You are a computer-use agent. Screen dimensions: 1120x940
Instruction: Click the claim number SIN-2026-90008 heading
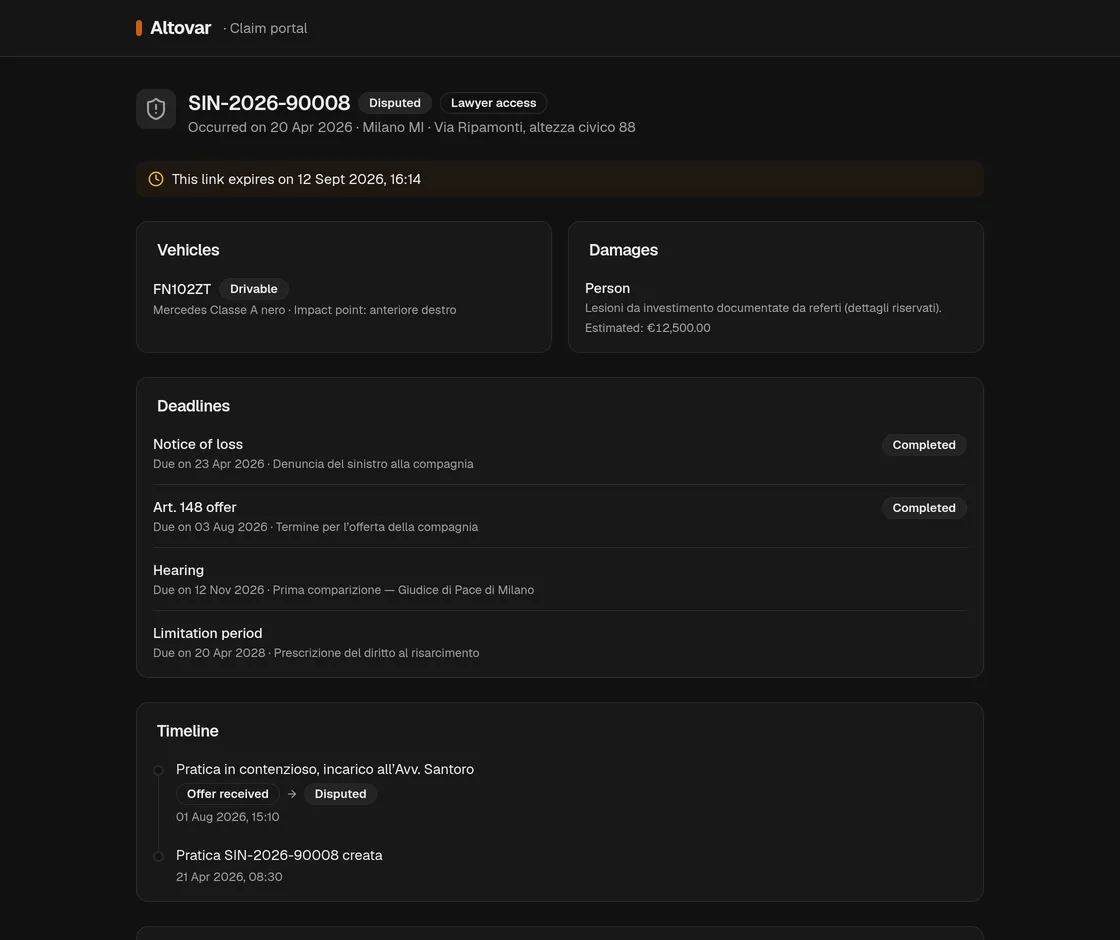tap(269, 103)
